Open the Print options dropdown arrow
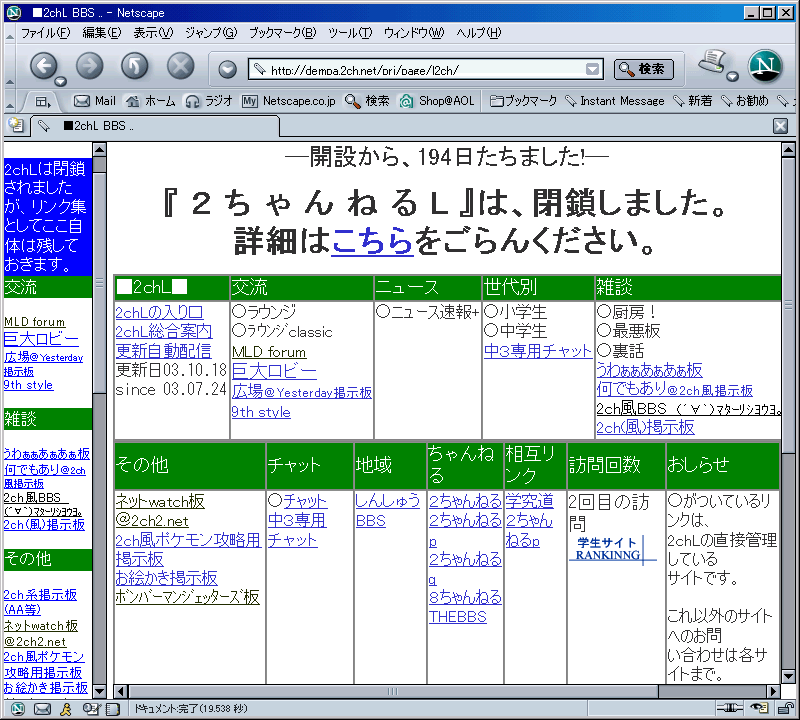800x720 pixels. tap(733, 77)
